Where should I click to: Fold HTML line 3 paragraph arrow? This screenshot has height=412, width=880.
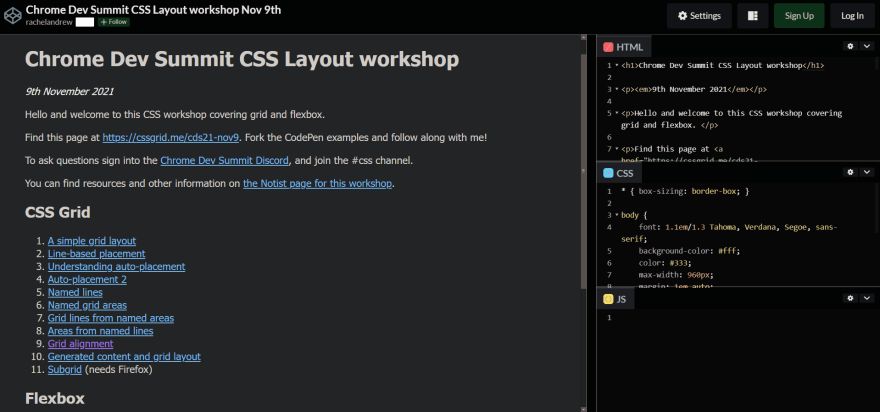coord(617,89)
